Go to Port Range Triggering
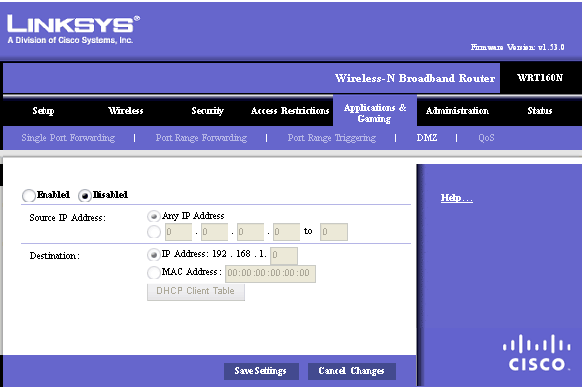 pyautogui.click(x=332, y=138)
